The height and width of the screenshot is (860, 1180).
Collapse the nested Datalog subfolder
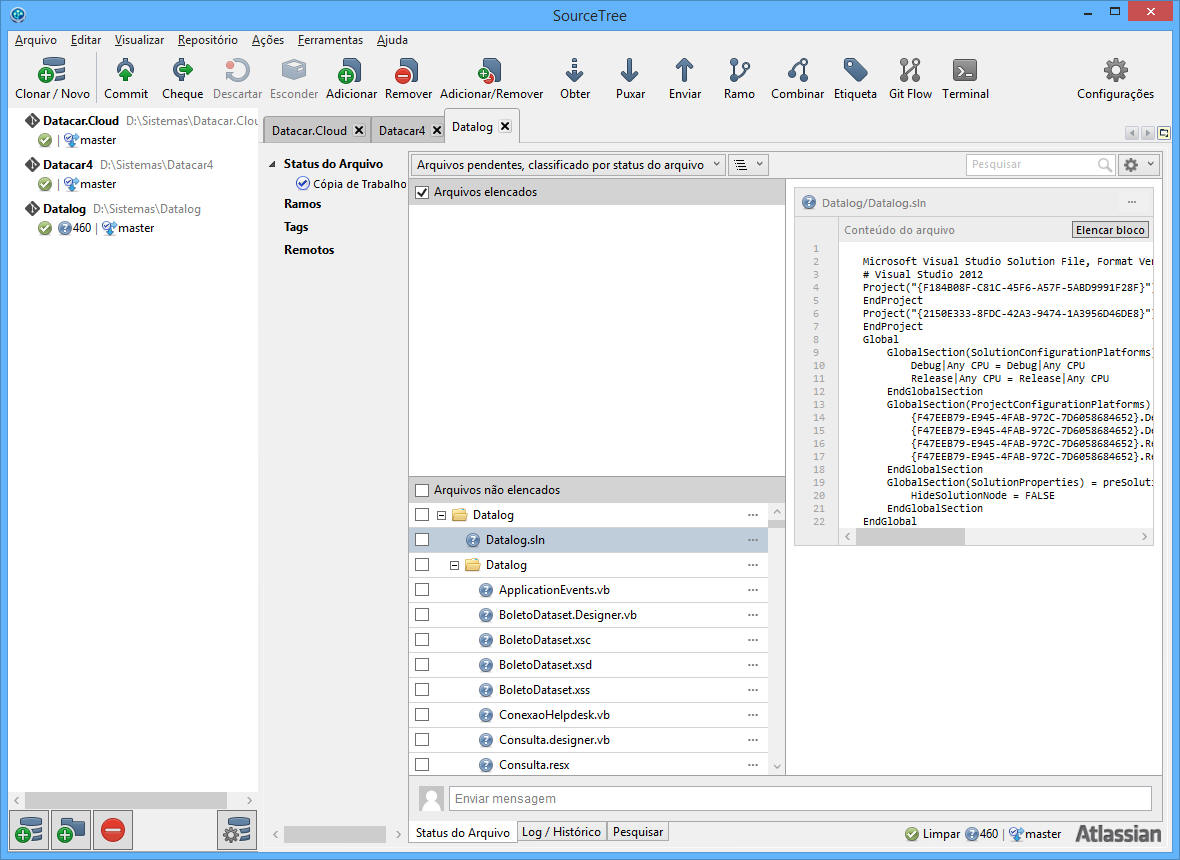(x=455, y=565)
